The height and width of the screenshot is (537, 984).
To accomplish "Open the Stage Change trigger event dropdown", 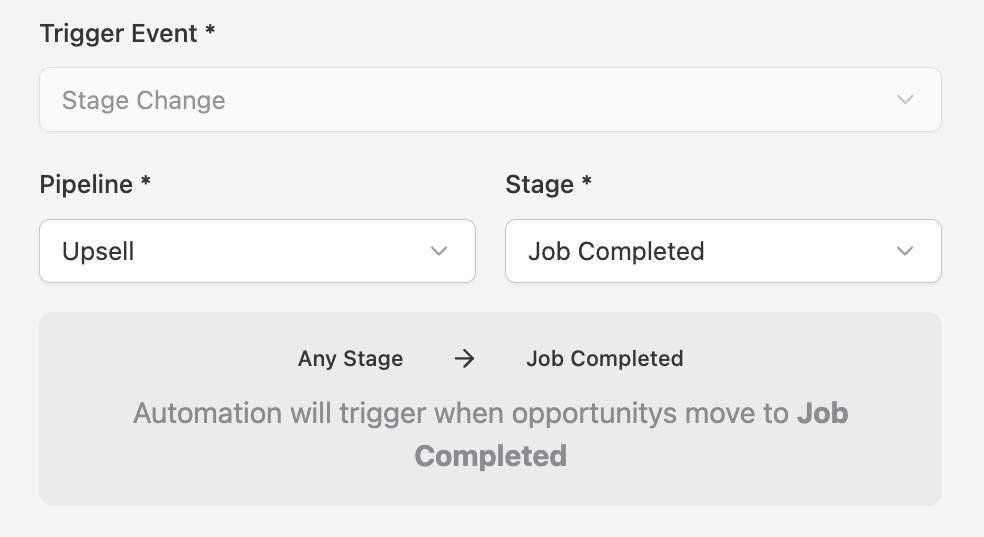I will coord(490,100).
